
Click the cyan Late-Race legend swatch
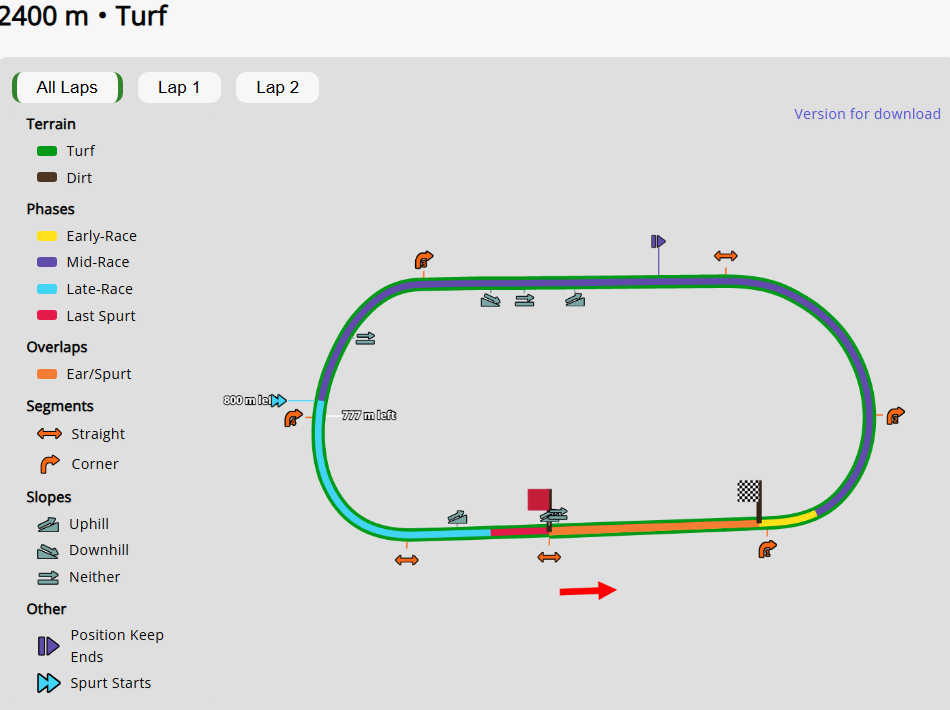pyautogui.click(x=47, y=289)
